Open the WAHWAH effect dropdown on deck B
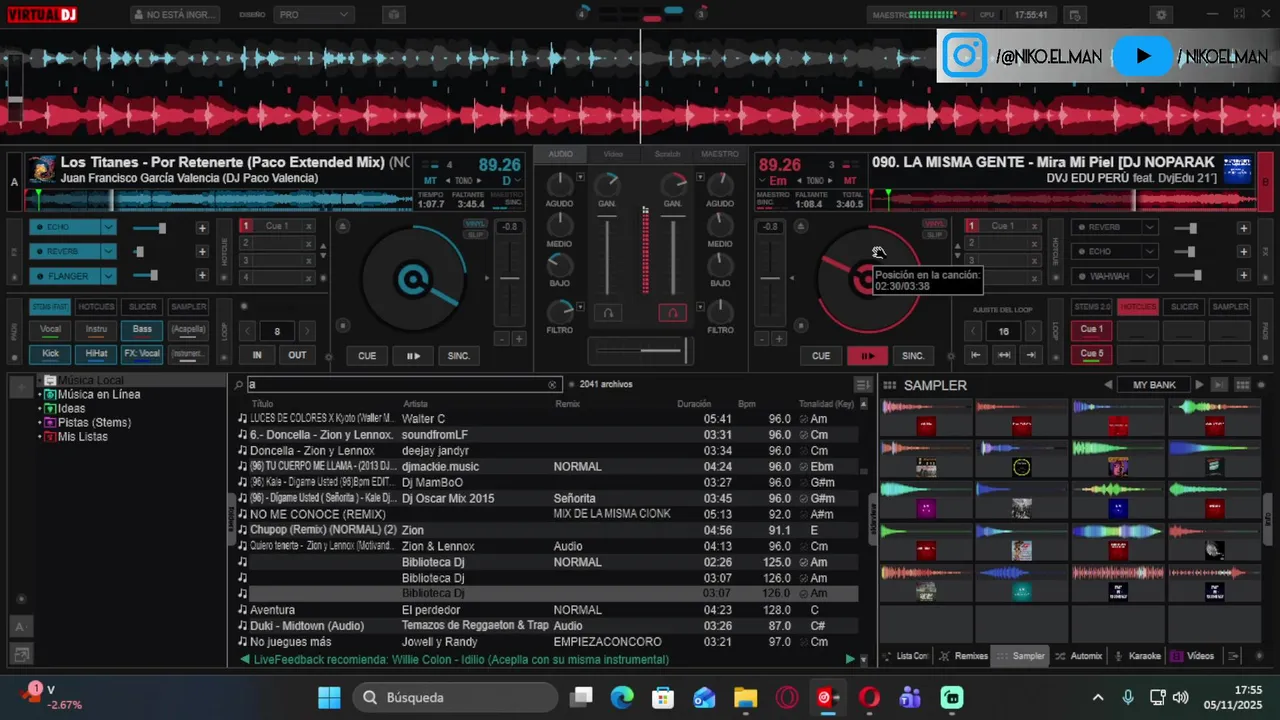 click(1149, 276)
